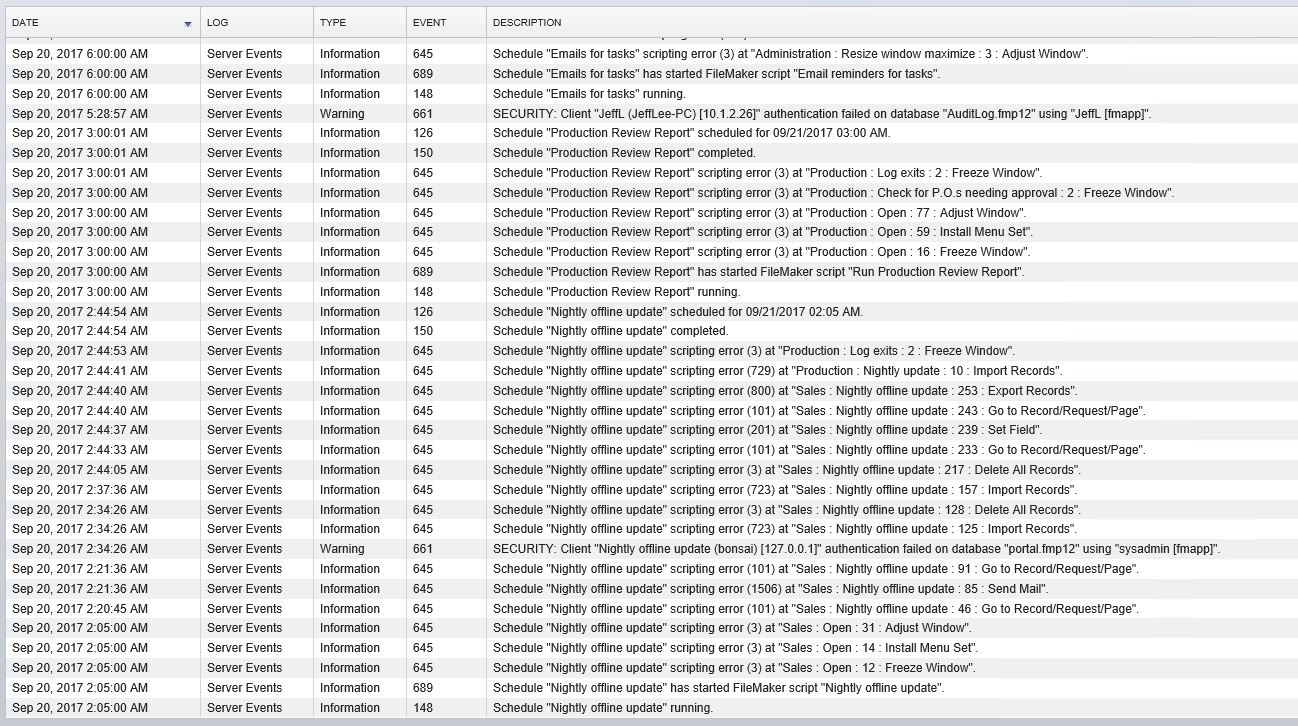Click the Resize window maximize error row
This screenshot has width=1298, height=726.
[x=790, y=54]
